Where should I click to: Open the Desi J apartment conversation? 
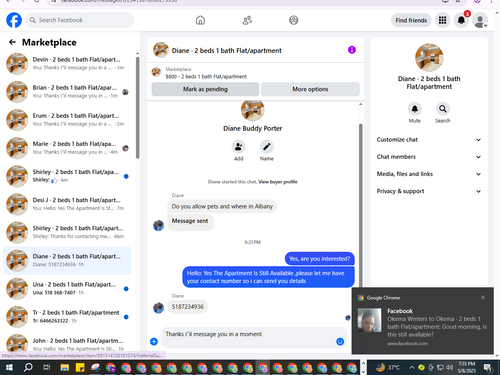pyautogui.click(x=67, y=204)
